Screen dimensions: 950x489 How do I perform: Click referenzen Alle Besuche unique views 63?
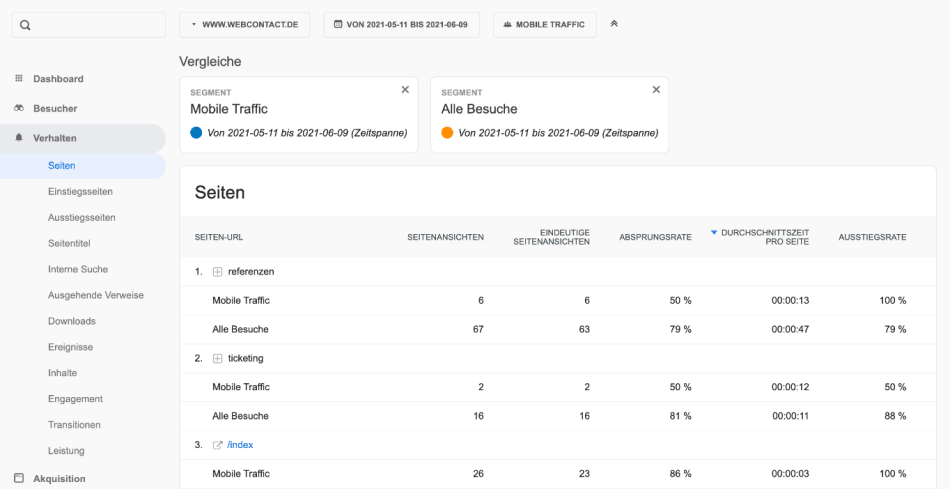click(x=584, y=330)
